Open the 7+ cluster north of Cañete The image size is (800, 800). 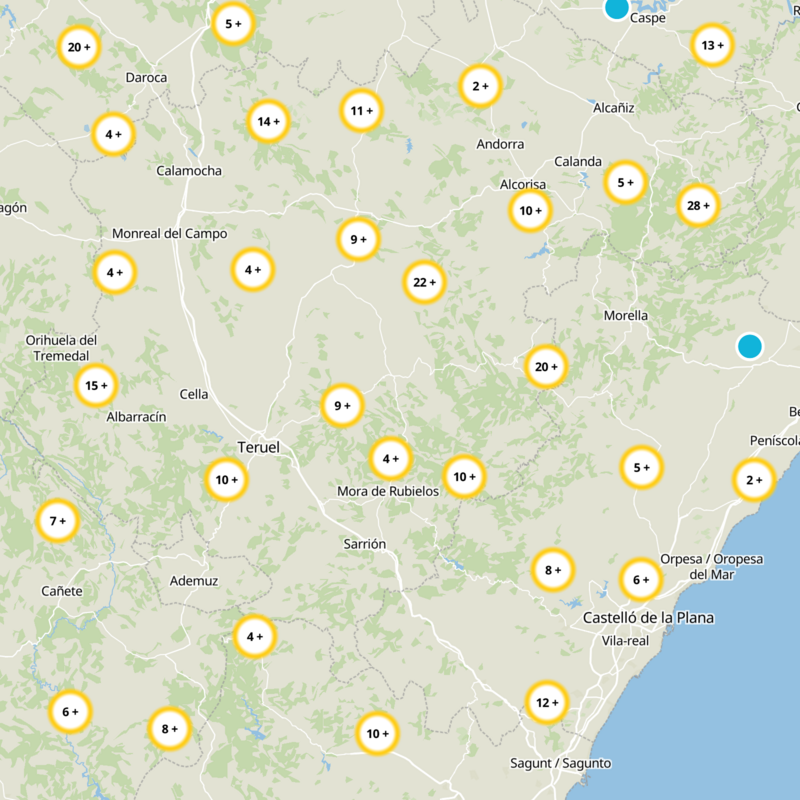[x=58, y=520]
